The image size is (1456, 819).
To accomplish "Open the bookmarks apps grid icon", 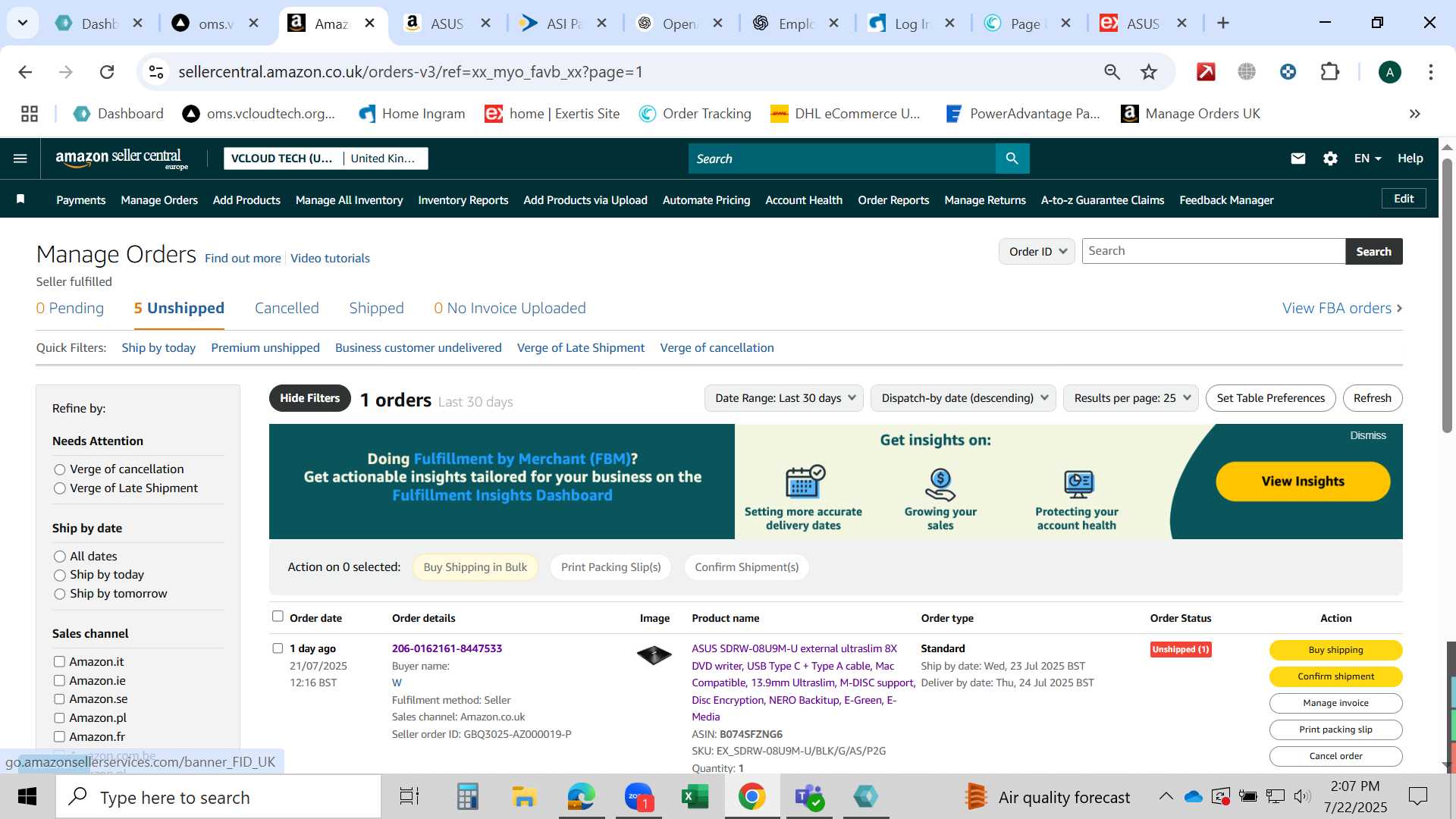I will [30, 114].
